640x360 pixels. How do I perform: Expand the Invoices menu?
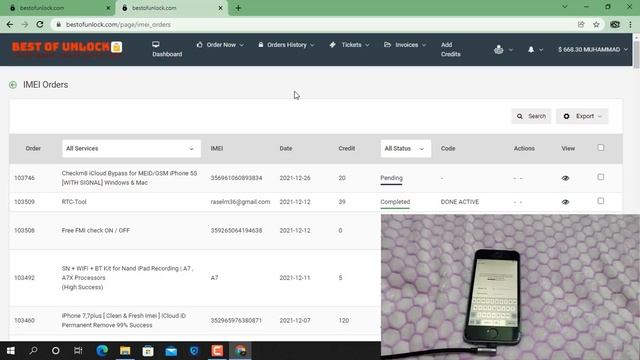click(405, 45)
